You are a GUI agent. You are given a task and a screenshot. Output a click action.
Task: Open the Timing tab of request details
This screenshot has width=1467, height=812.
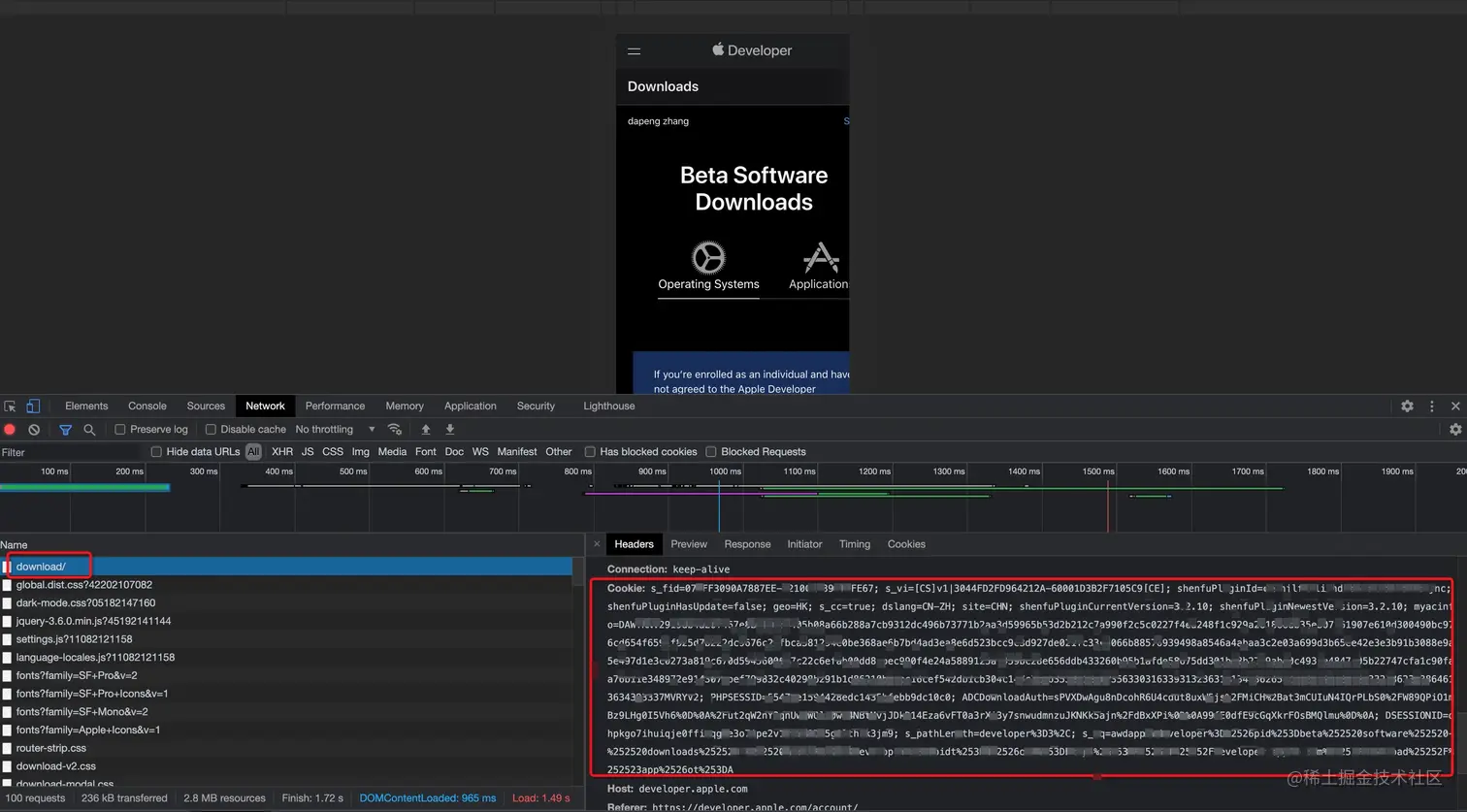click(x=855, y=544)
